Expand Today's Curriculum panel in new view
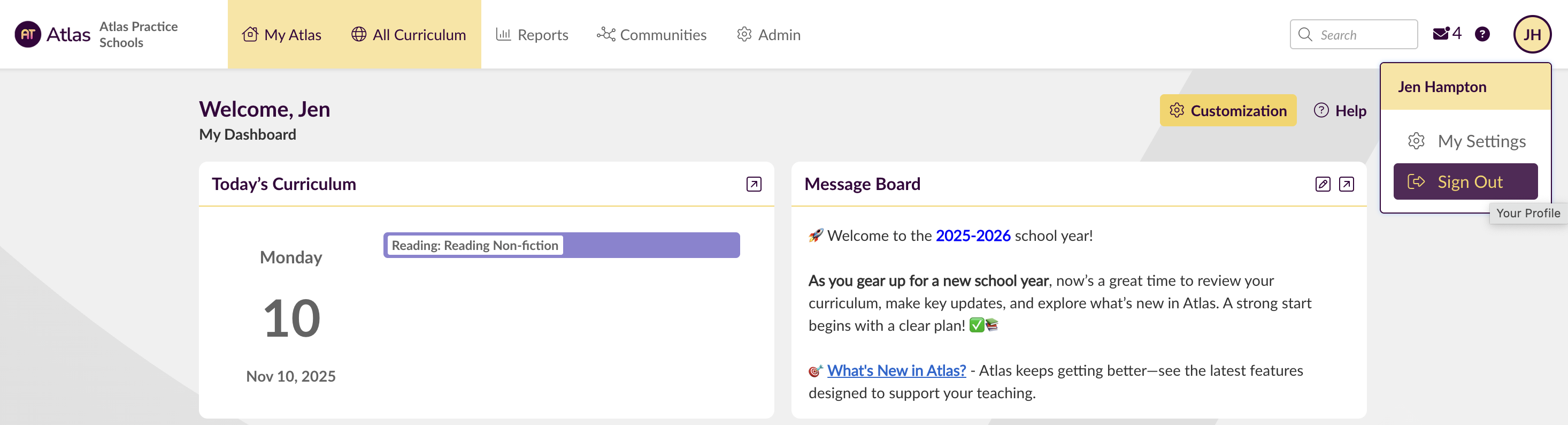1568x425 pixels. (x=754, y=184)
